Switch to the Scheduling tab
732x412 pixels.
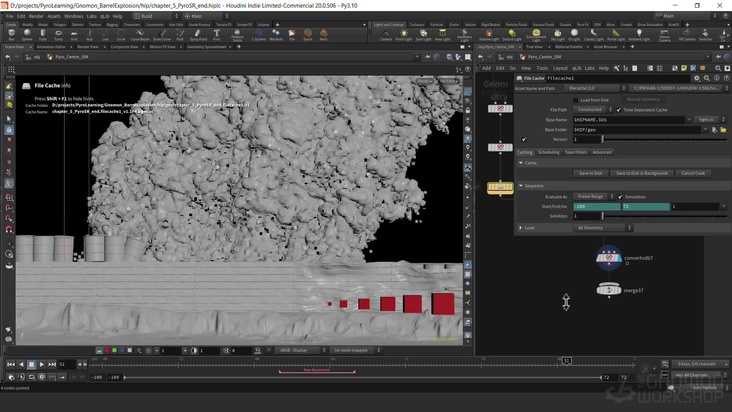pos(549,152)
